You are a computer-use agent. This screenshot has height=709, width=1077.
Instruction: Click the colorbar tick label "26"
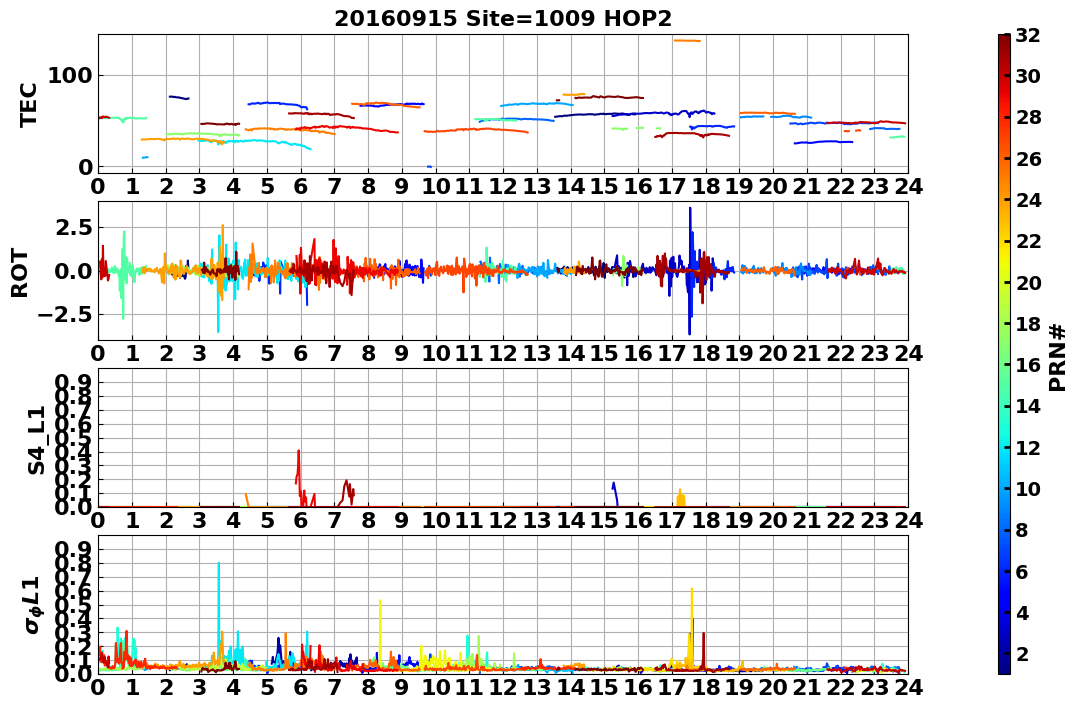pyautogui.click(x=1028, y=159)
